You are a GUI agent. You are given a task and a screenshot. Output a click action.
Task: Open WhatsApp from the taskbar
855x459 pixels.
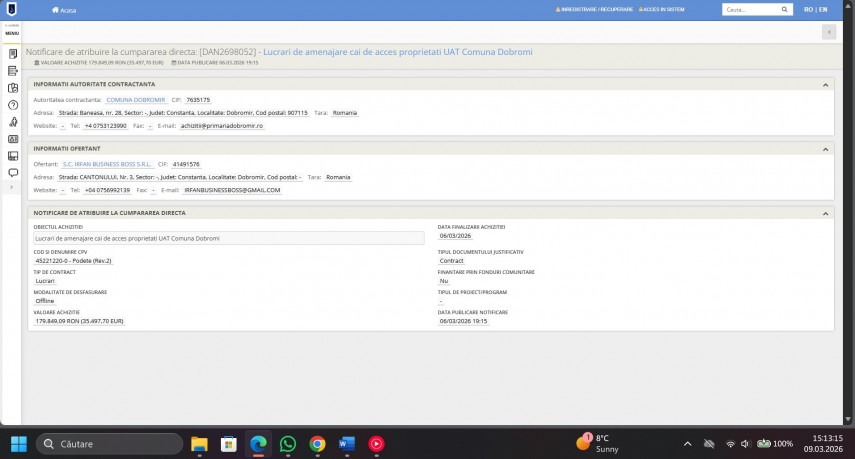coord(288,443)
